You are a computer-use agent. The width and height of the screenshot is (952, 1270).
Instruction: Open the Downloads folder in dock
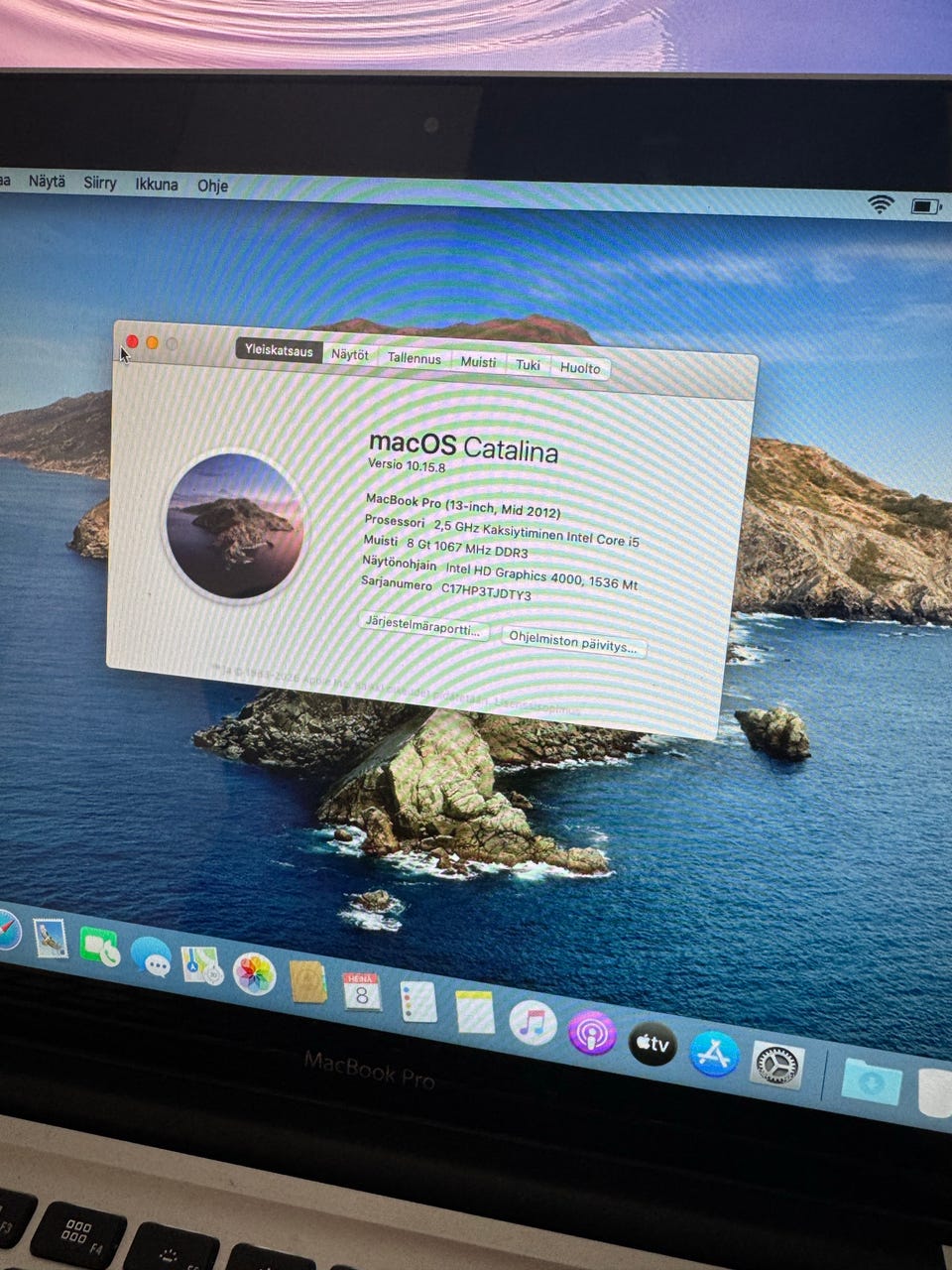(872, 1082)
